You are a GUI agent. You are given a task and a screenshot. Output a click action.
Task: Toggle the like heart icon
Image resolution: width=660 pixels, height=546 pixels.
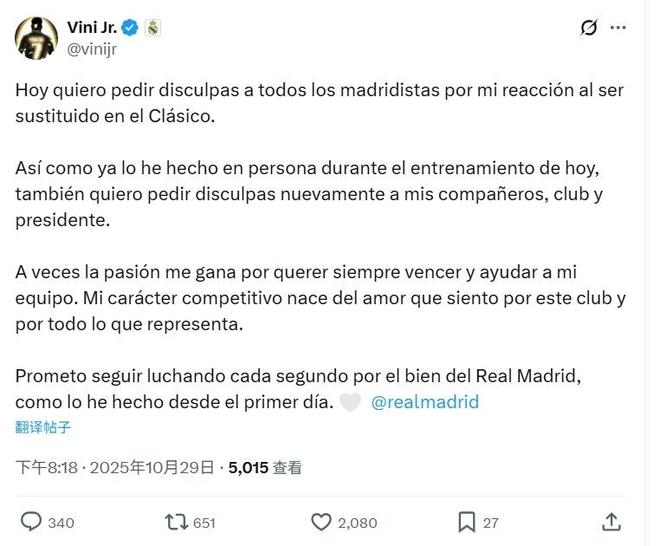point(321,521)
